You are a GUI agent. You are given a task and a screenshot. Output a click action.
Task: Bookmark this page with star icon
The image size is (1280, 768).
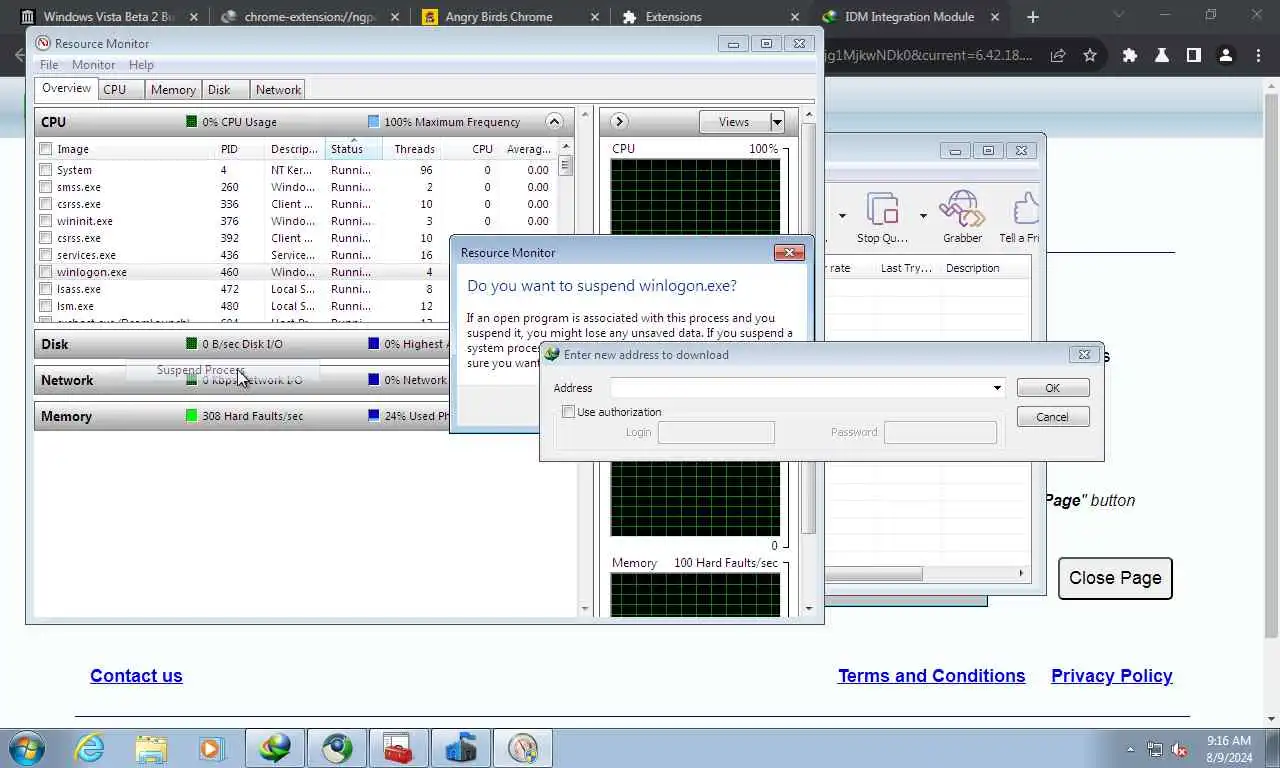pyautogui.click(x=1090, y=55)
